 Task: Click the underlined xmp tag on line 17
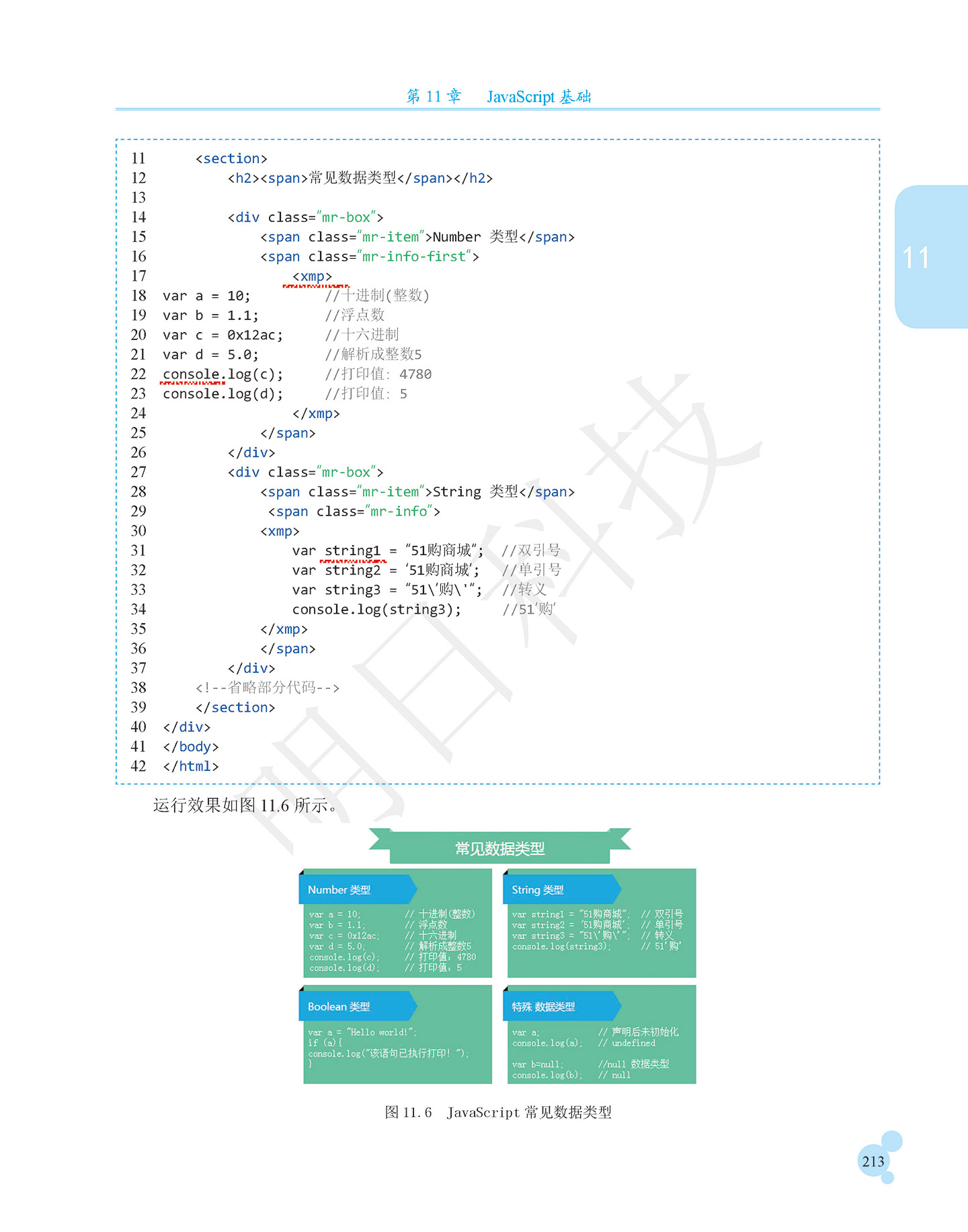[x=313, y=276]
